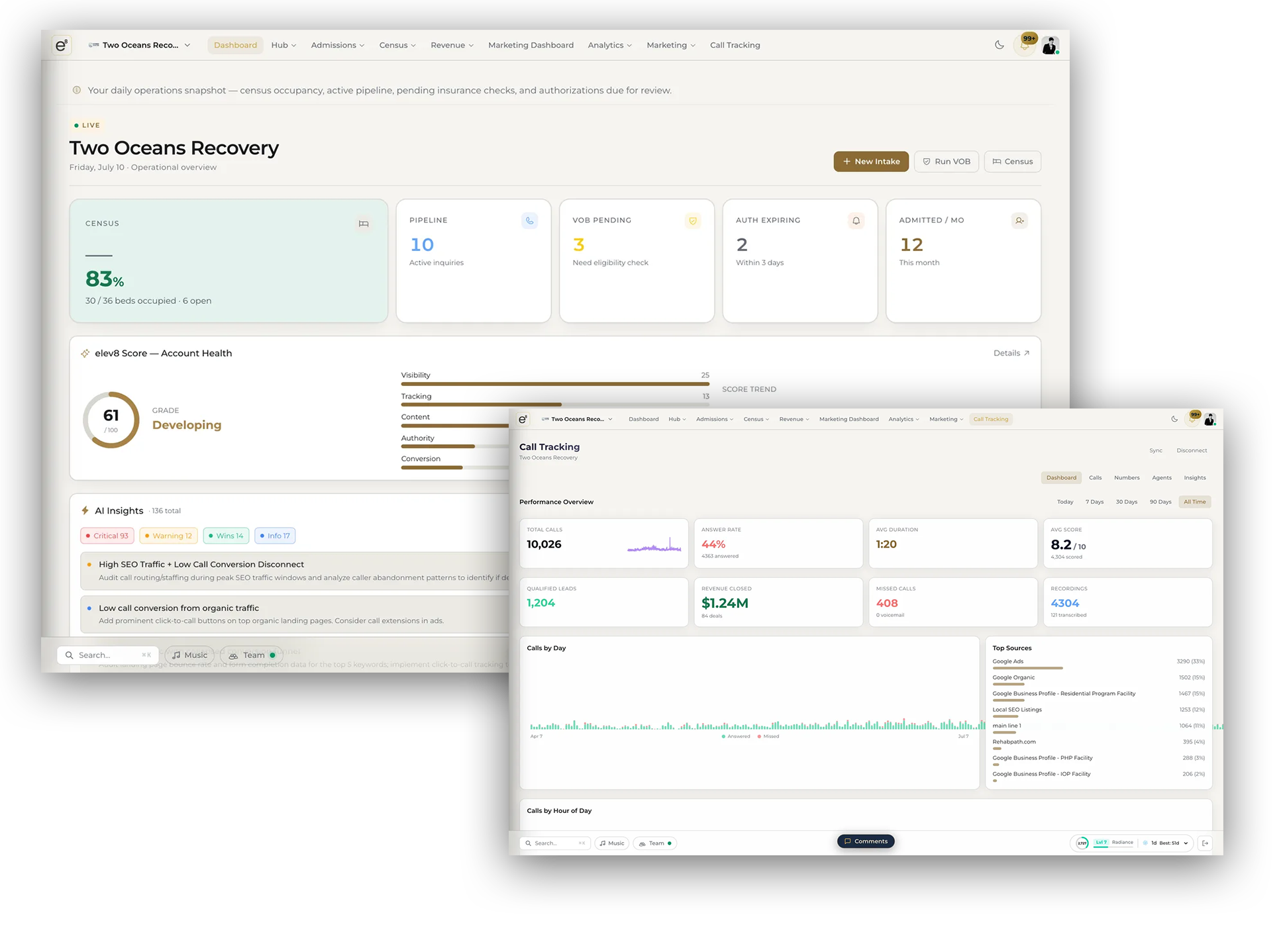Expand the Revenue menu in the Dashboard window
The image size is (1283, 952).
click(x=452, y=45)
